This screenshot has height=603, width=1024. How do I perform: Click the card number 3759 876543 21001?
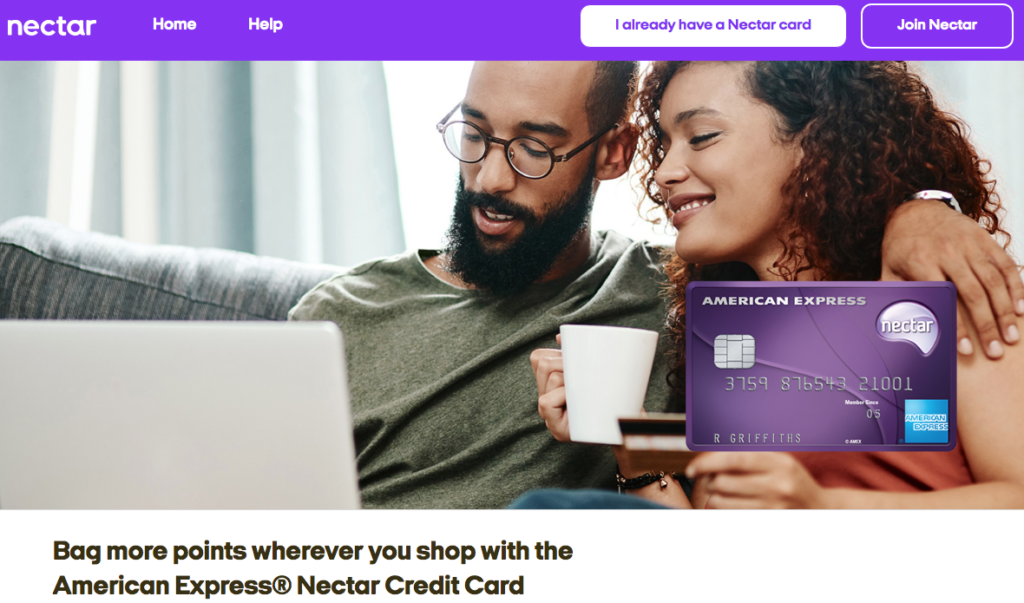[818, 383]
